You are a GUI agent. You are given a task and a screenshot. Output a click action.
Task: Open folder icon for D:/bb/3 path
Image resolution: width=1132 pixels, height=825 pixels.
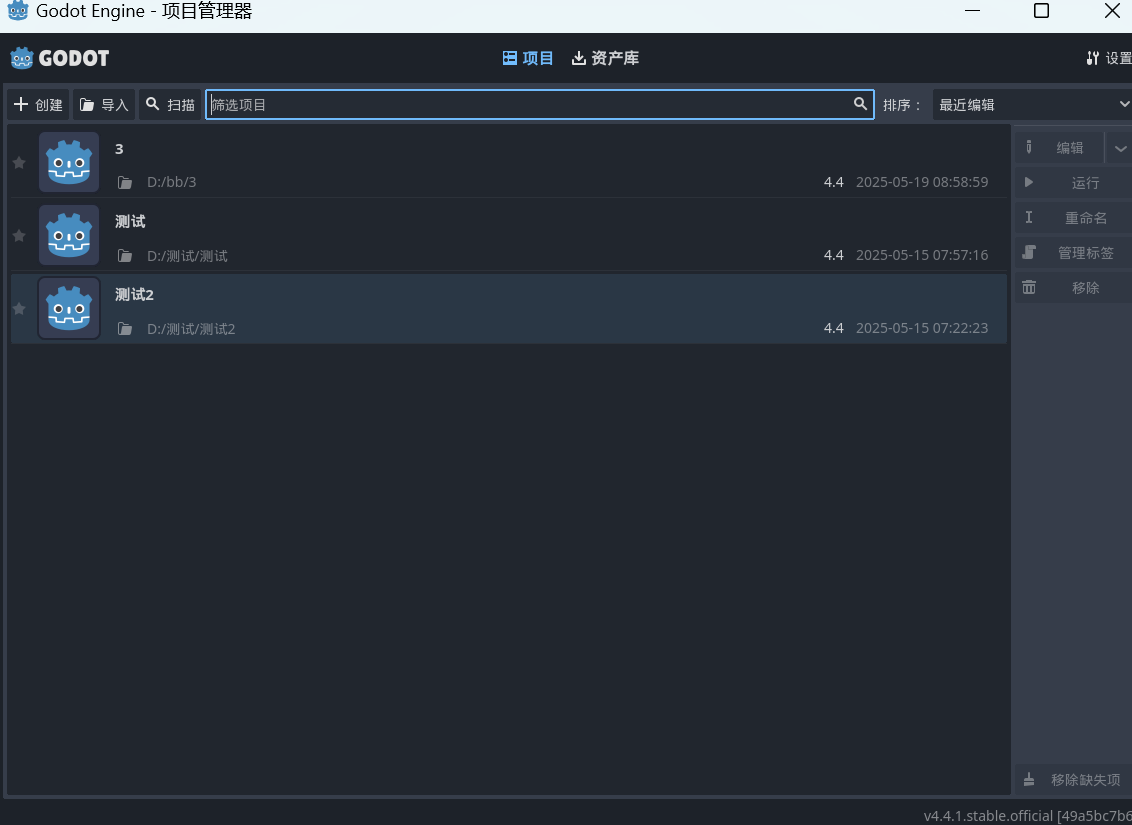pos(125,183)
